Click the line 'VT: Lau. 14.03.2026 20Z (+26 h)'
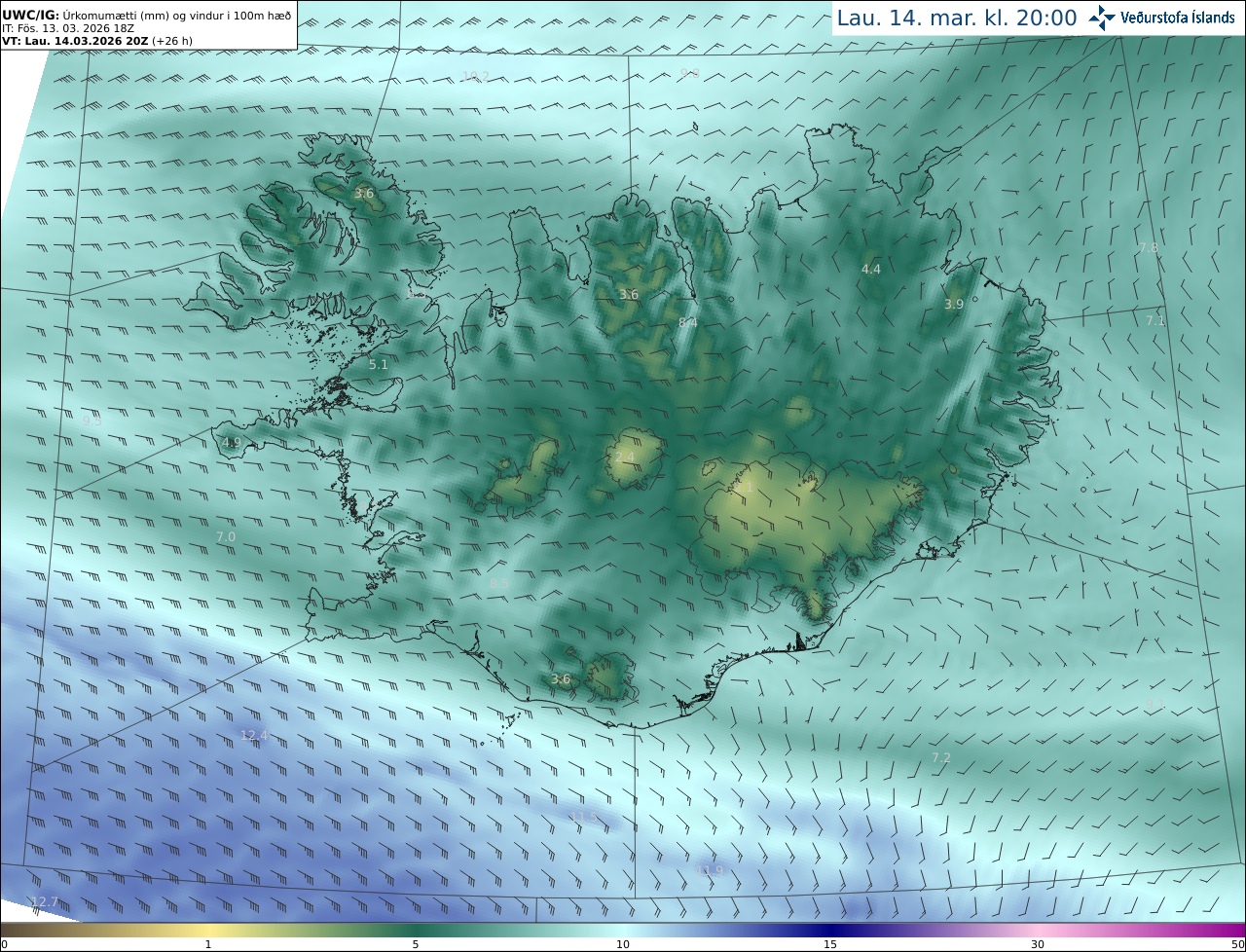Screen dimensions: 1246x952 tap(95, 42)
